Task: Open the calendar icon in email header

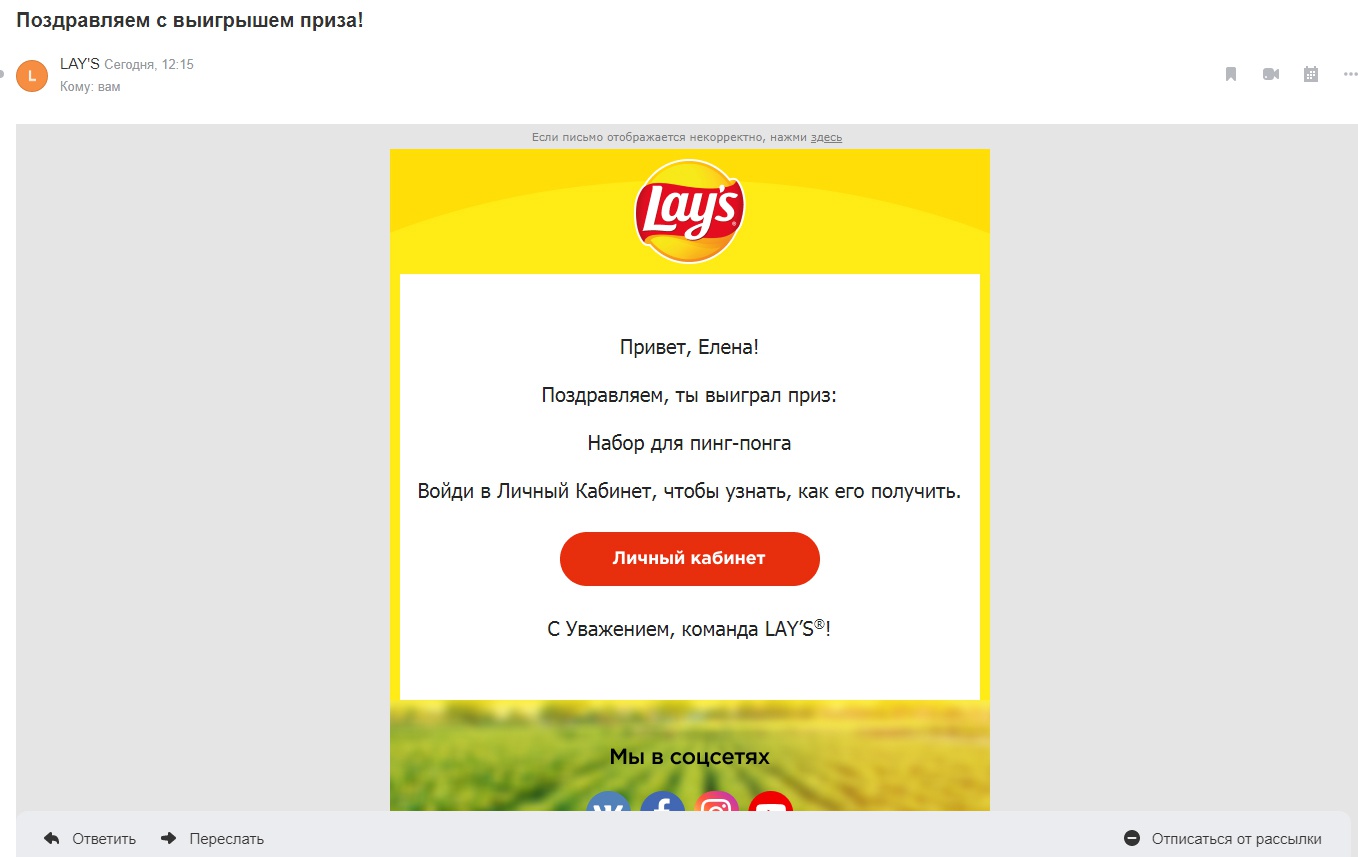Action: pos(1311,74)
